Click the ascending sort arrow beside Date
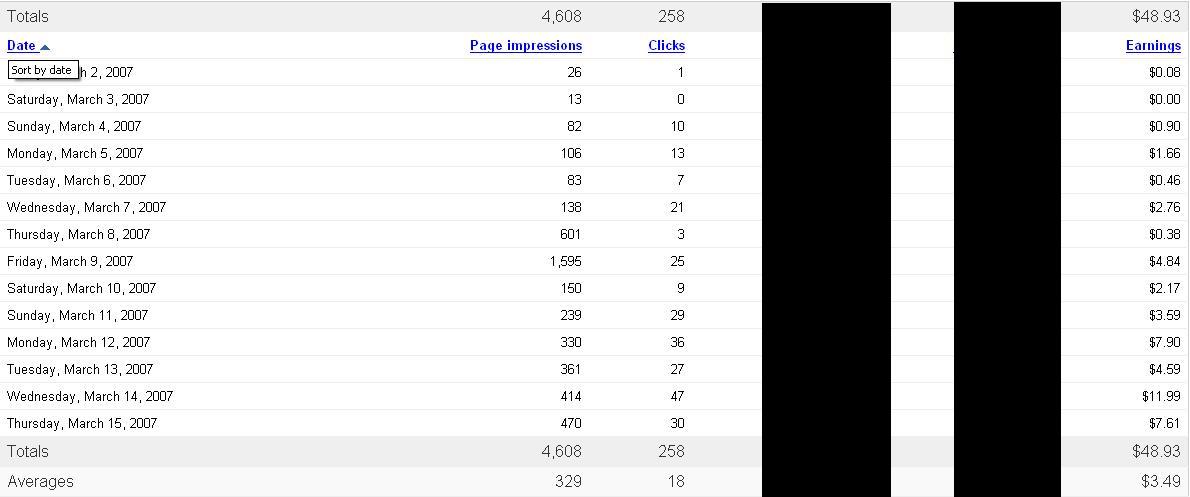Viewport: 1190px width, 497px height. (x=45, y=47)
